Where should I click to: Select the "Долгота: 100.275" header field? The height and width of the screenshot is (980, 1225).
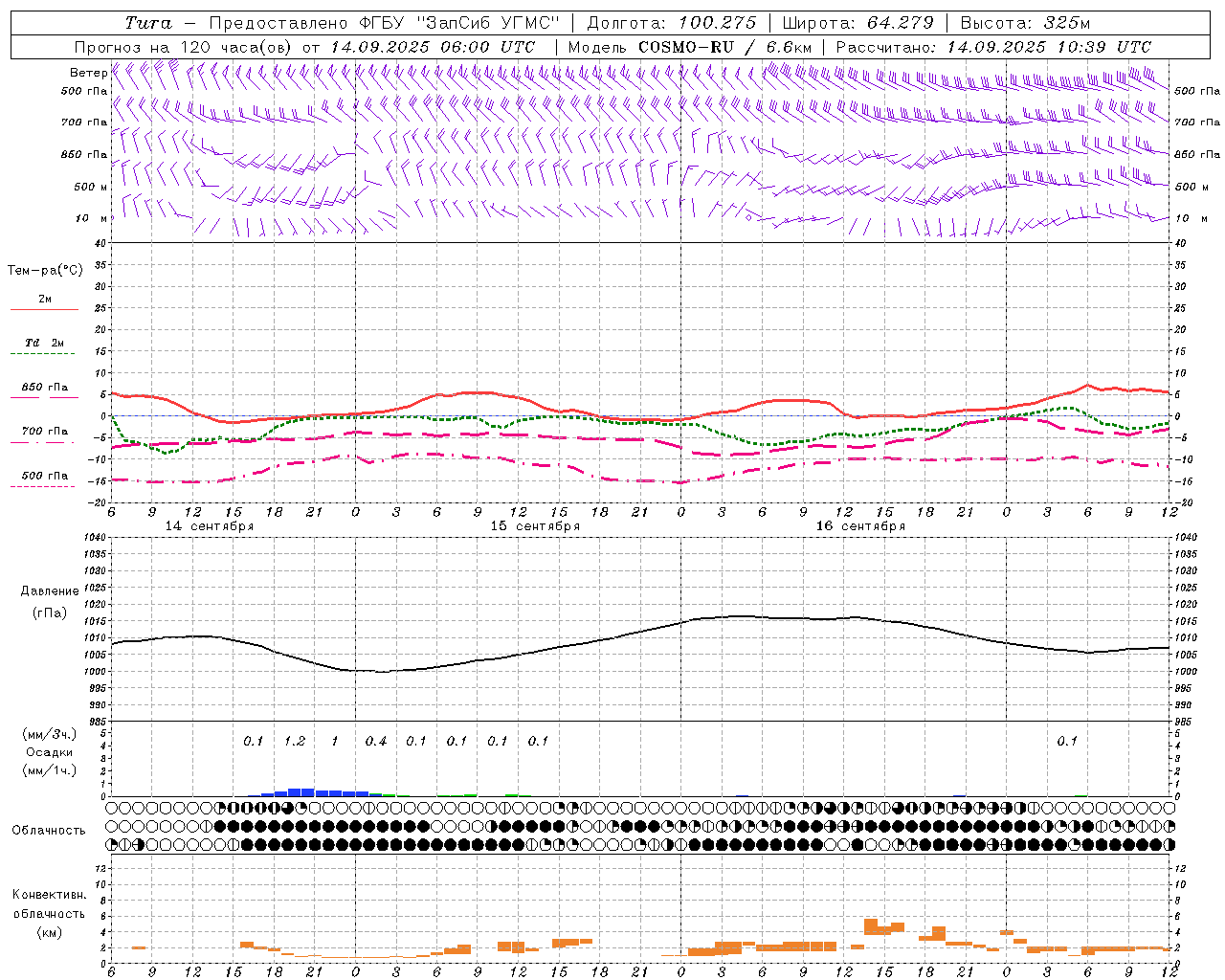pyautogui.click(x=671, y=23)
